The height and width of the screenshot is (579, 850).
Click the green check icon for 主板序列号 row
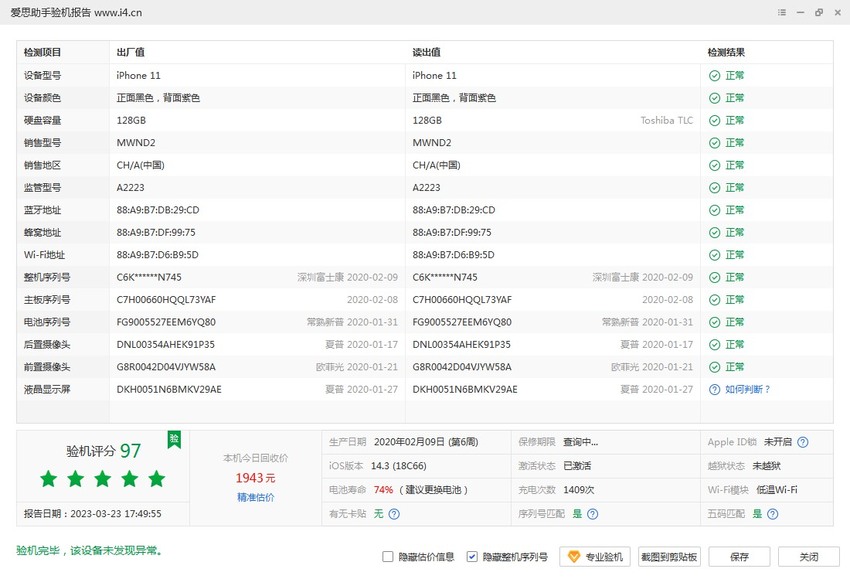(x=714, y=300)
